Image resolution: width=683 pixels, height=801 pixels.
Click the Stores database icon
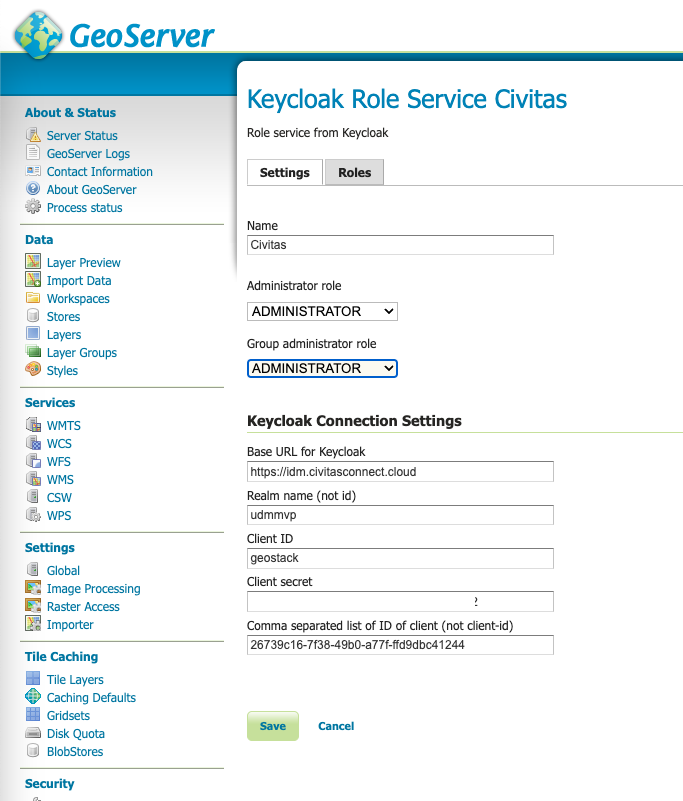pyautogui.click(x=33, y=315)
